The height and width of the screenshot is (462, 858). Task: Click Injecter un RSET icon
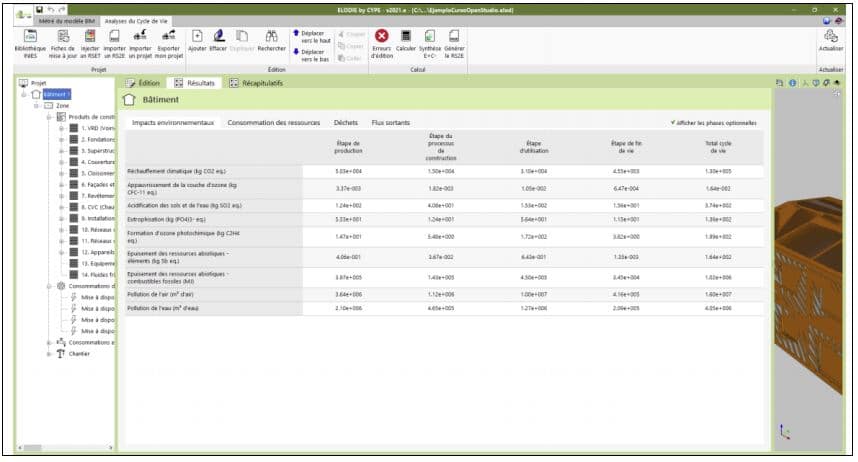pyautogui.click(x=90, y=37)
